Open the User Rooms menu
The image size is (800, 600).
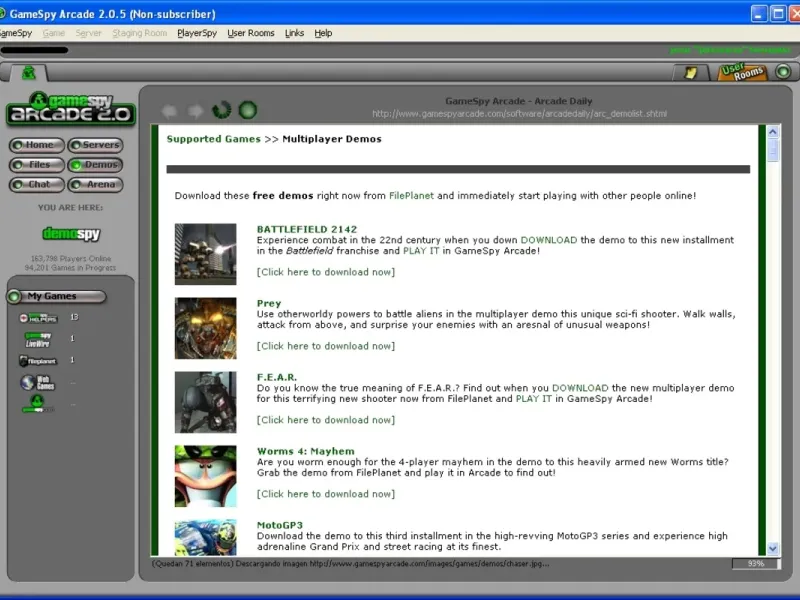click(x=251, y=33)
